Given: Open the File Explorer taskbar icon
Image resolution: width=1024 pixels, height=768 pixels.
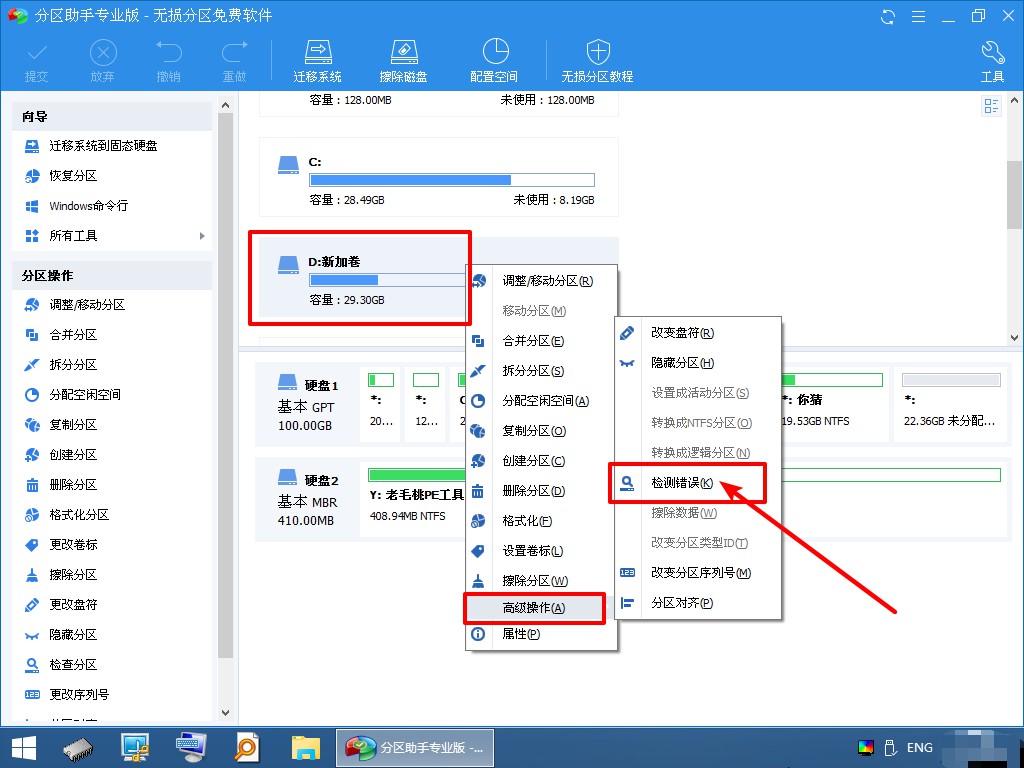Looking at the screenshot, I should (306, 747).
